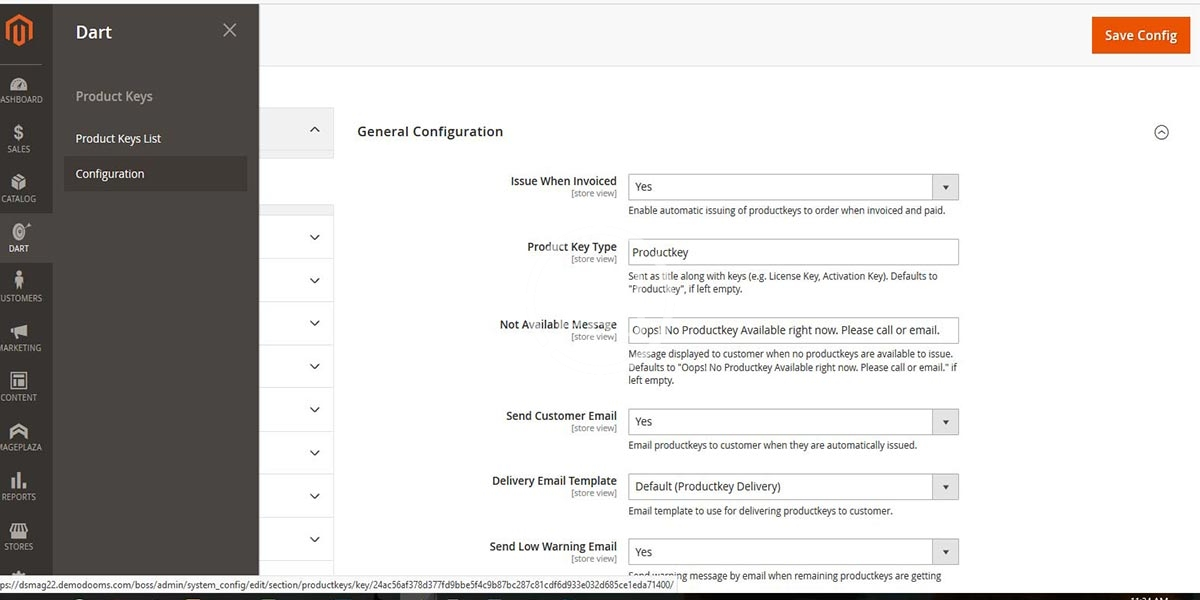Open the Catalog sidebar icon

click(19, 187)
